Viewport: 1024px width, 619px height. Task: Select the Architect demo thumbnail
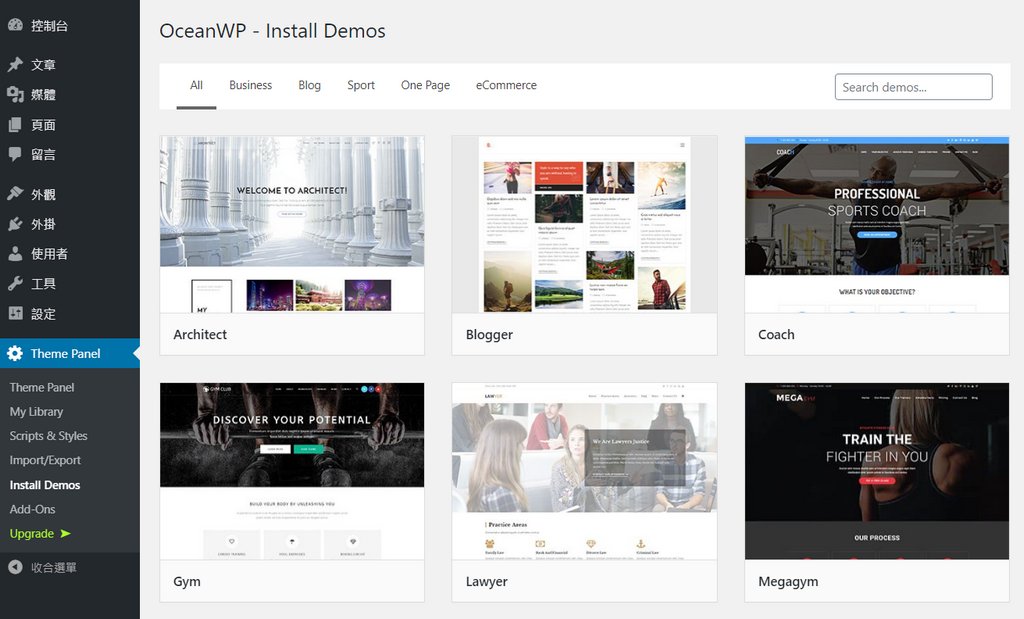click(x=292, y=225)
